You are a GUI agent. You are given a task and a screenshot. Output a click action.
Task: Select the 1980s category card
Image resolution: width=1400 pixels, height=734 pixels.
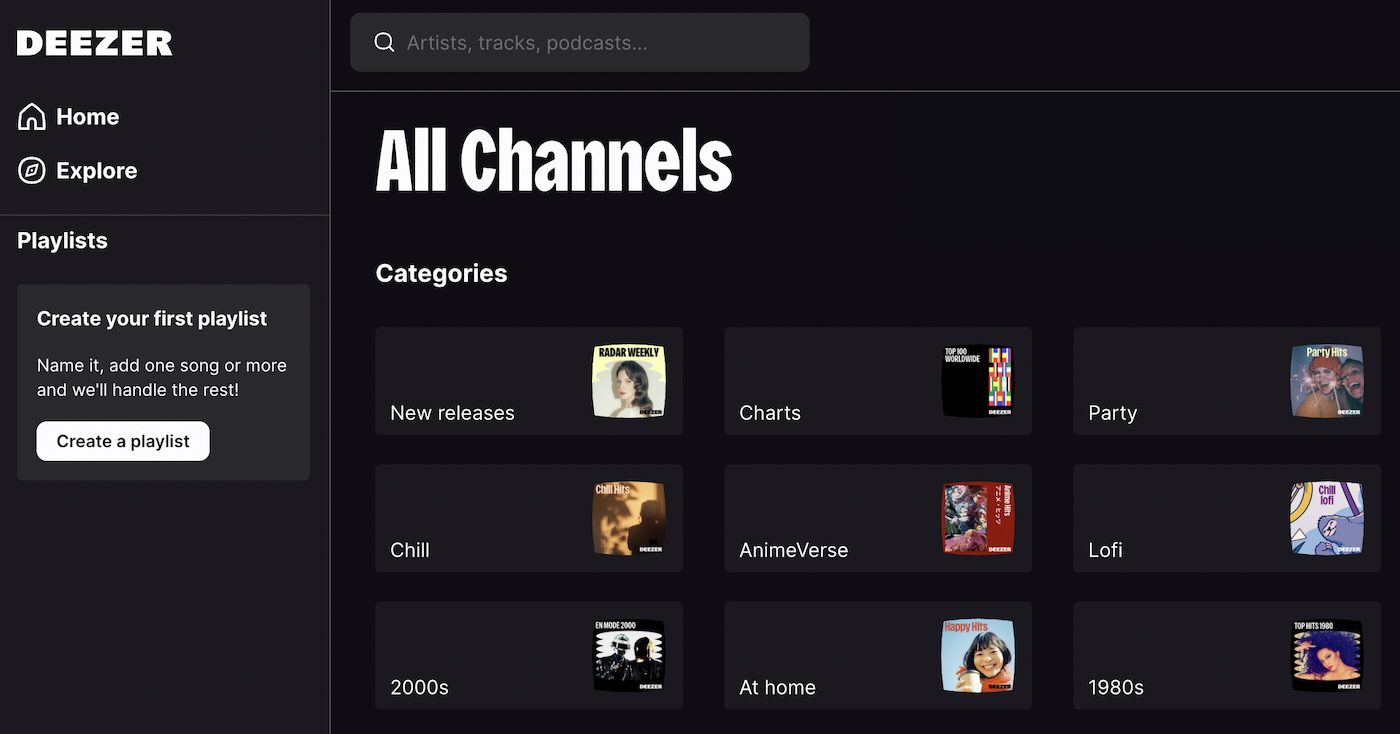tap(1227, 655)
